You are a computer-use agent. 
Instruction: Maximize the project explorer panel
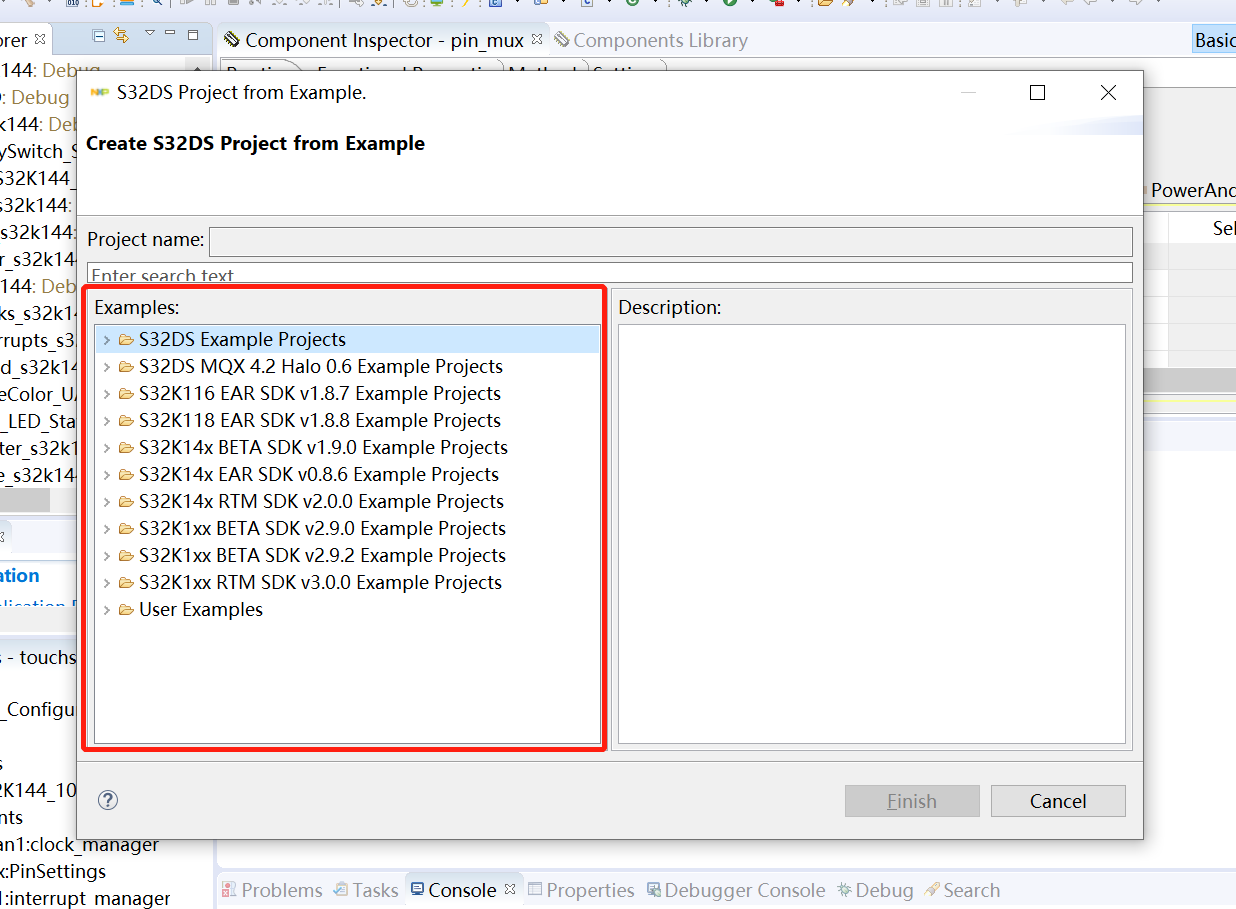(x=193, y=36)
